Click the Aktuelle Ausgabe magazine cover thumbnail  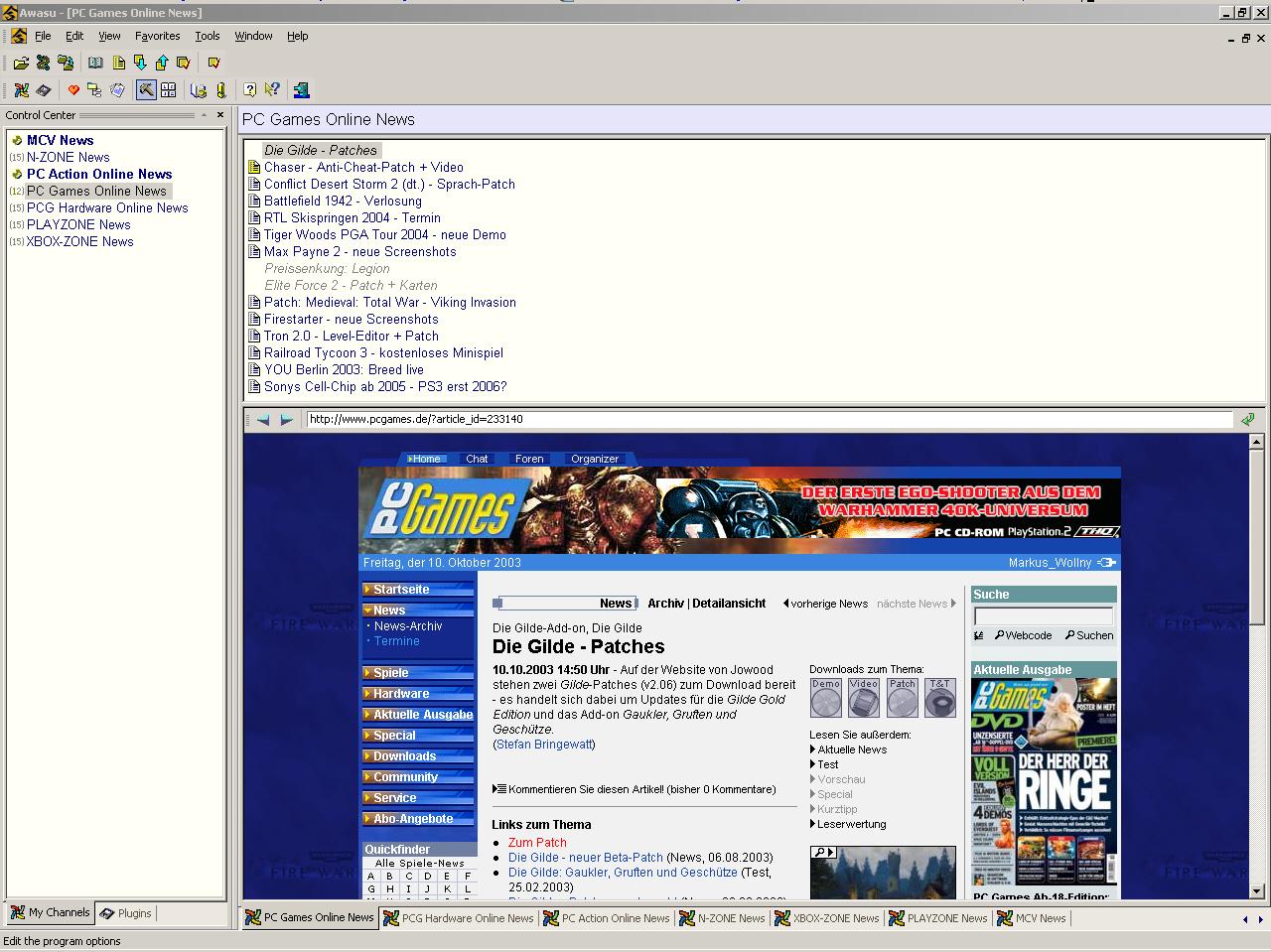click(1044, 782)
